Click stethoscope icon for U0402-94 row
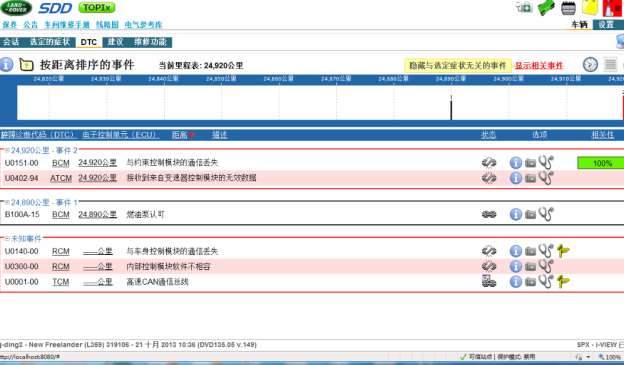The width and height of the screenshot is (624, 365). pyautogui.click(x=546, y=178)
